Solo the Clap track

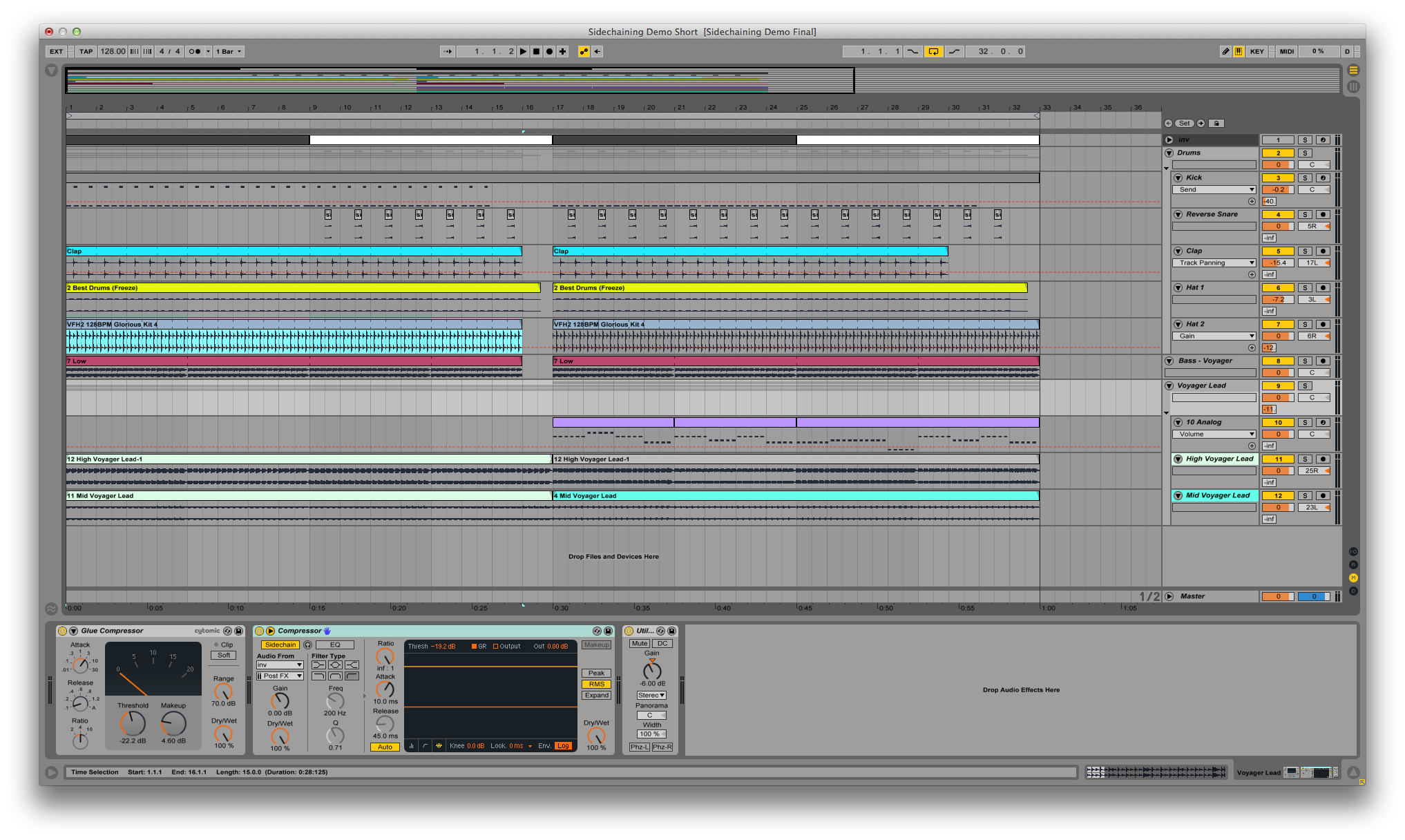click(x=1305, y=251)
